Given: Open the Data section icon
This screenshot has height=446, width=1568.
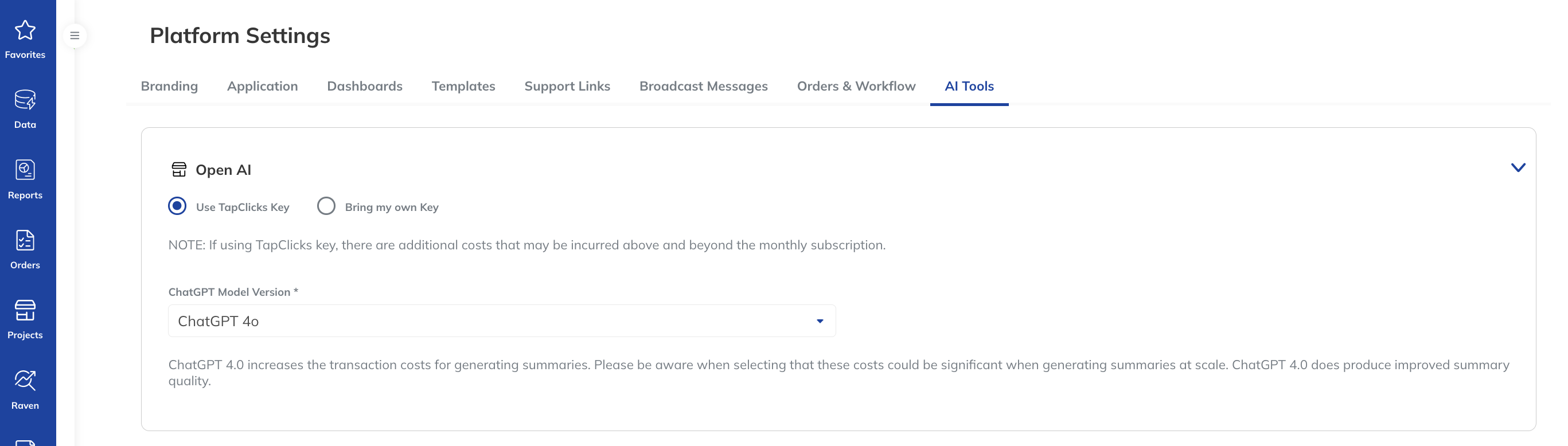Looking at the screenshot, I should [25, 100].
